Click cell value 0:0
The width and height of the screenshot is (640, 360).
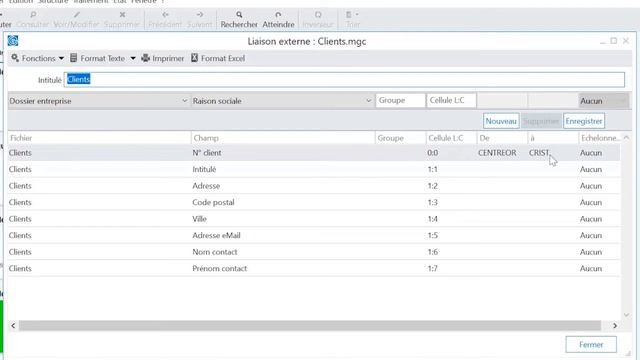(433, 153)
